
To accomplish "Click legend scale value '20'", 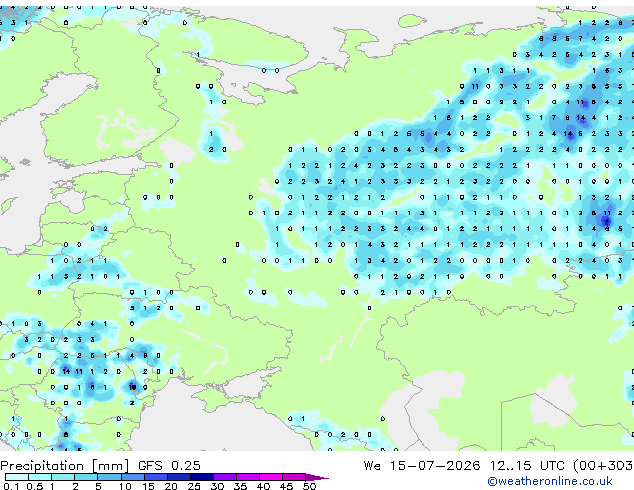I will 171,486.
